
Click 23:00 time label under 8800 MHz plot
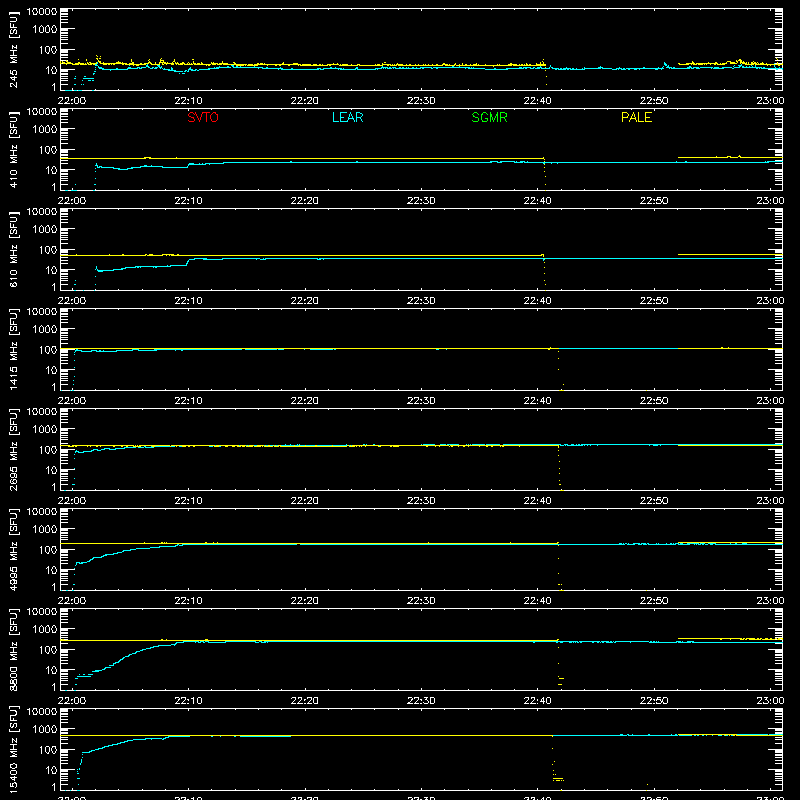(770, 701)
